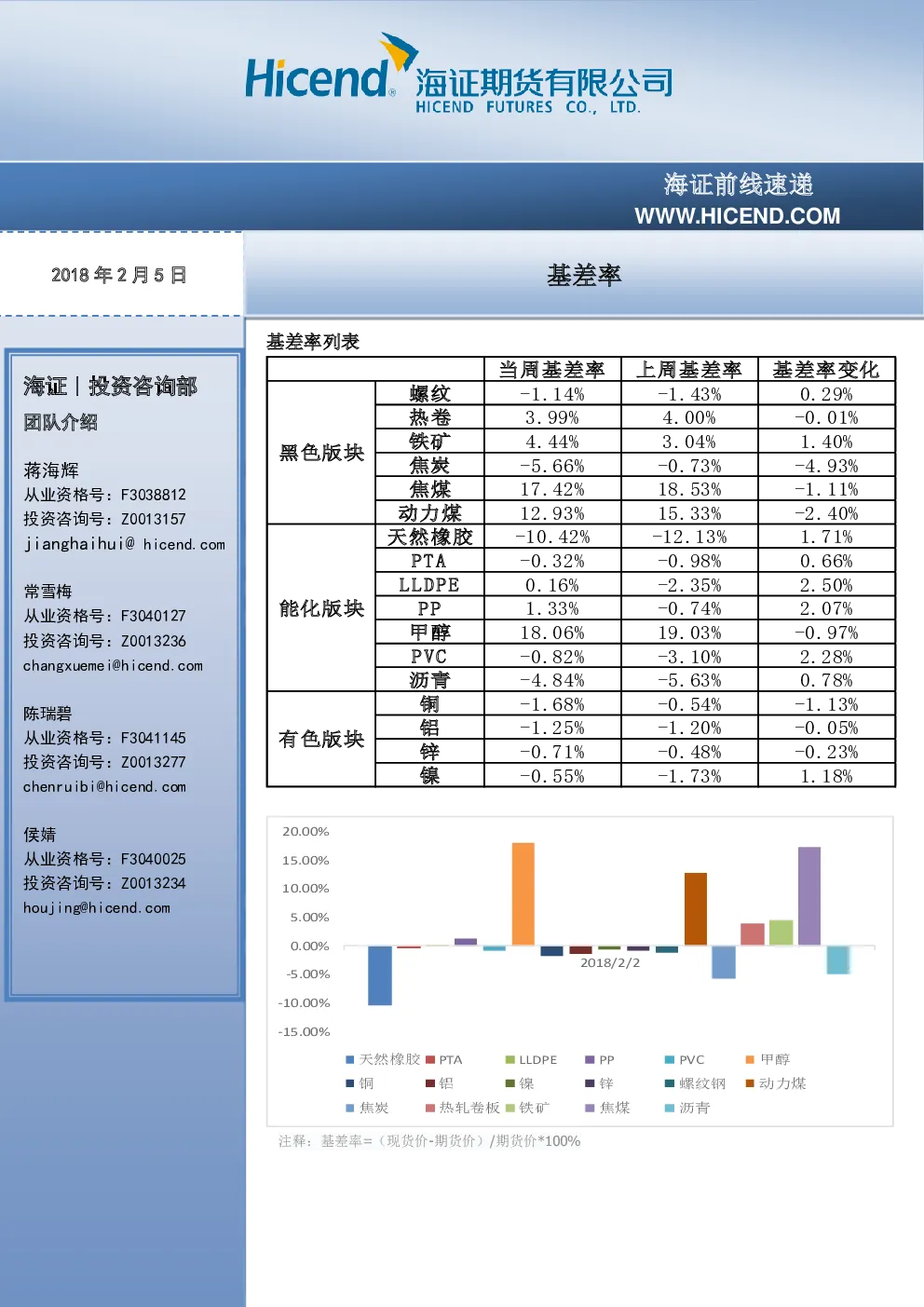924x1307 pixels.
Task: Click the 天然橡胶 row label in table
Action: pyautogui.click(x=429, y=537)
